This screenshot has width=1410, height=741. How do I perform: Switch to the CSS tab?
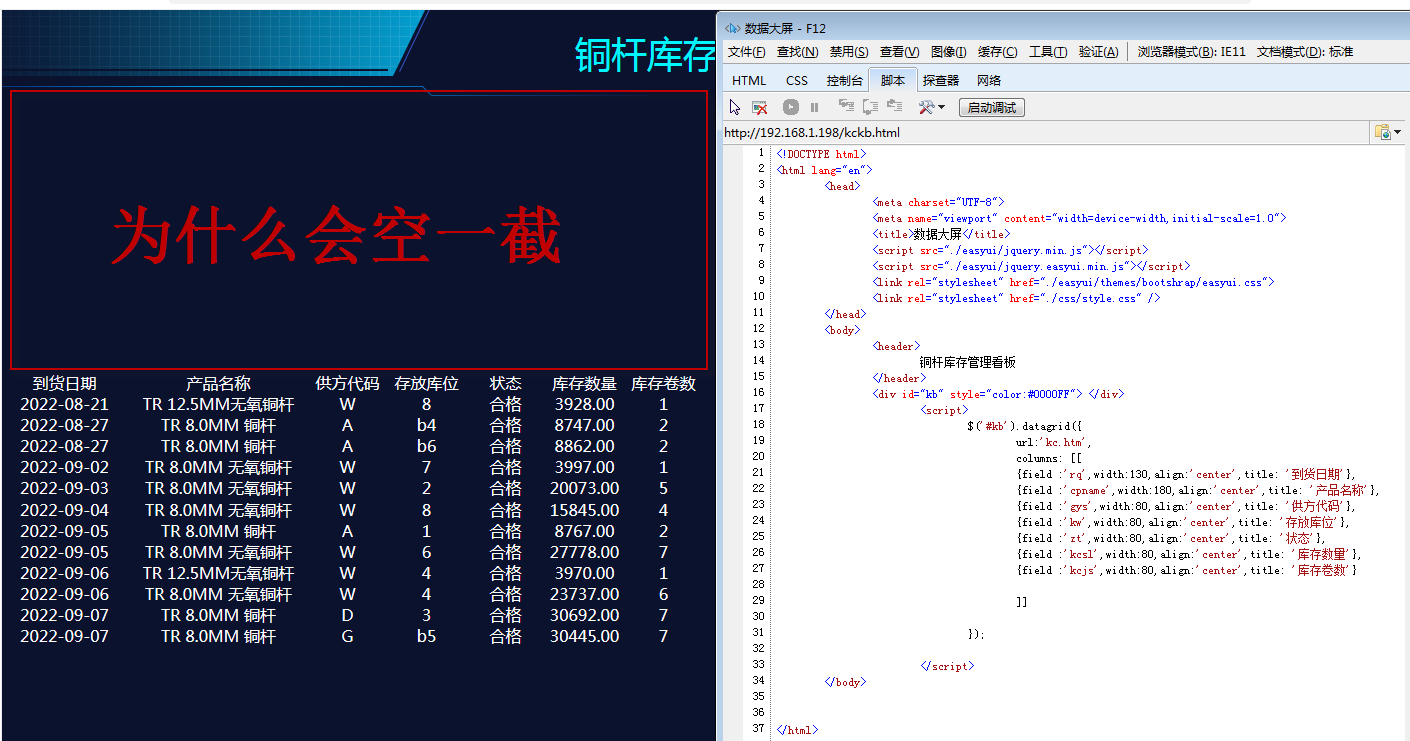[797, 80]
